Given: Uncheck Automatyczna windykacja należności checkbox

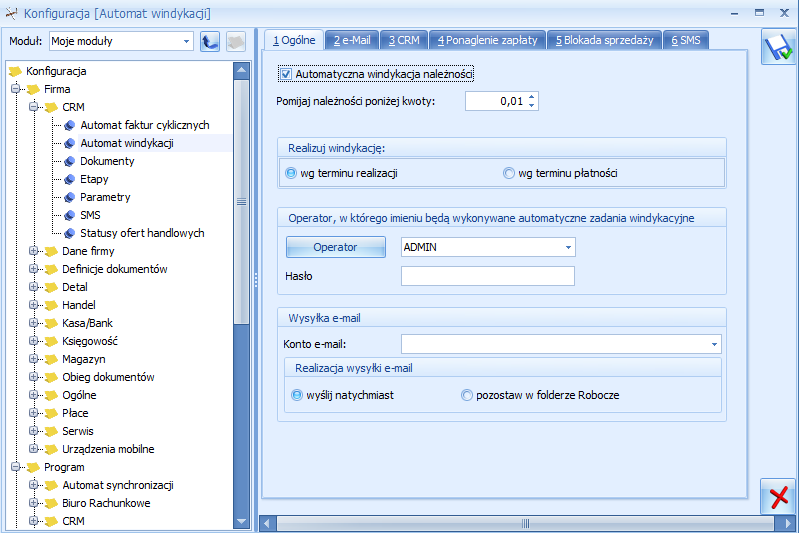Looking at the screenshot, I should coord(286,74).
